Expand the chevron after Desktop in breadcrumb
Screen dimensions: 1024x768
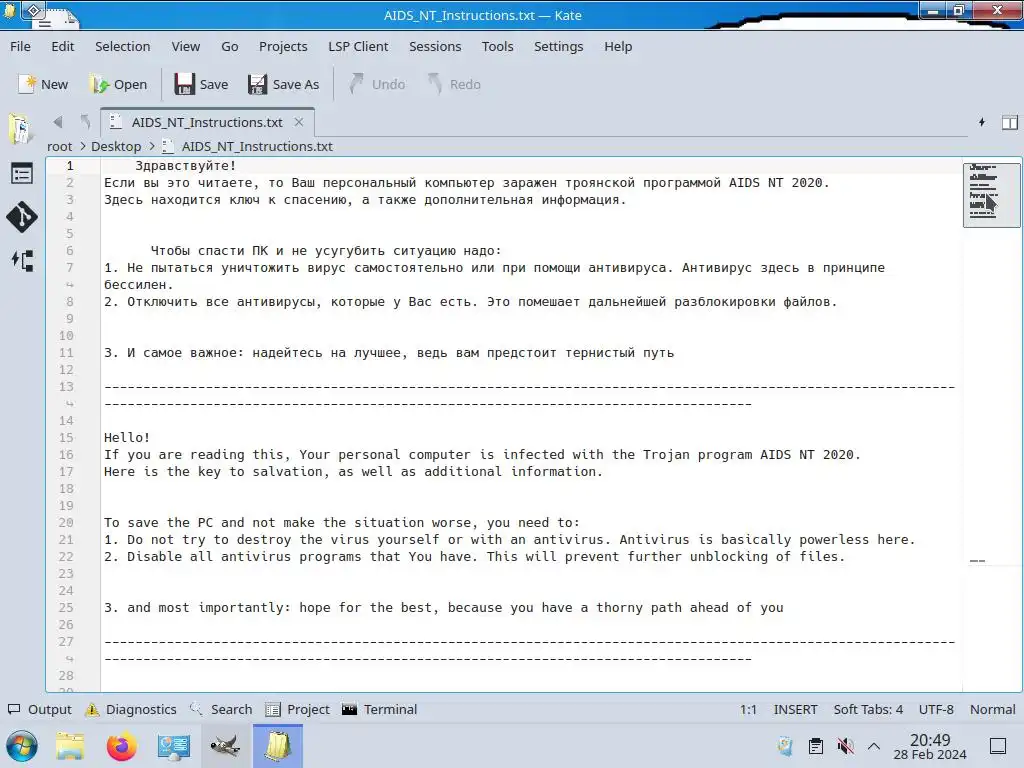click(152, 146)
